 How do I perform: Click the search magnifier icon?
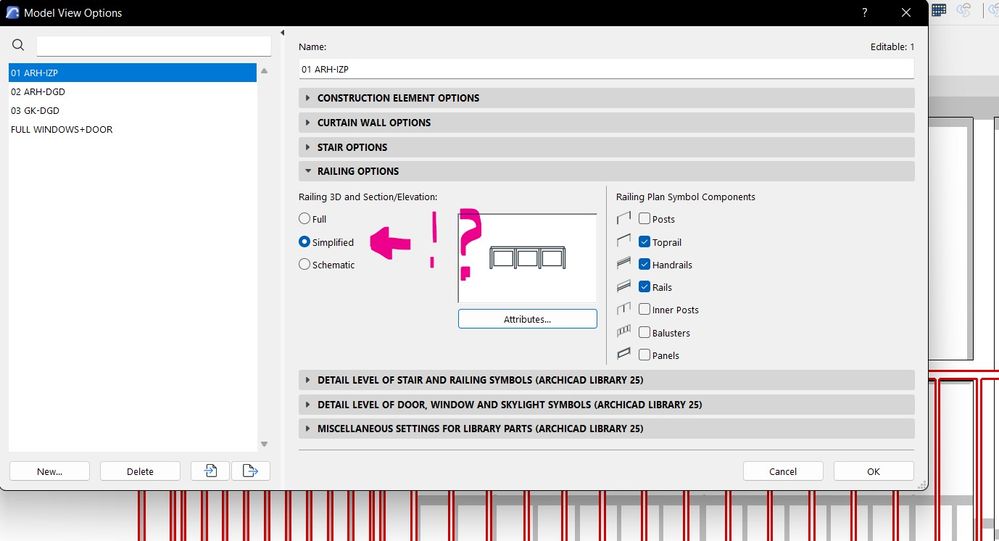18,45
